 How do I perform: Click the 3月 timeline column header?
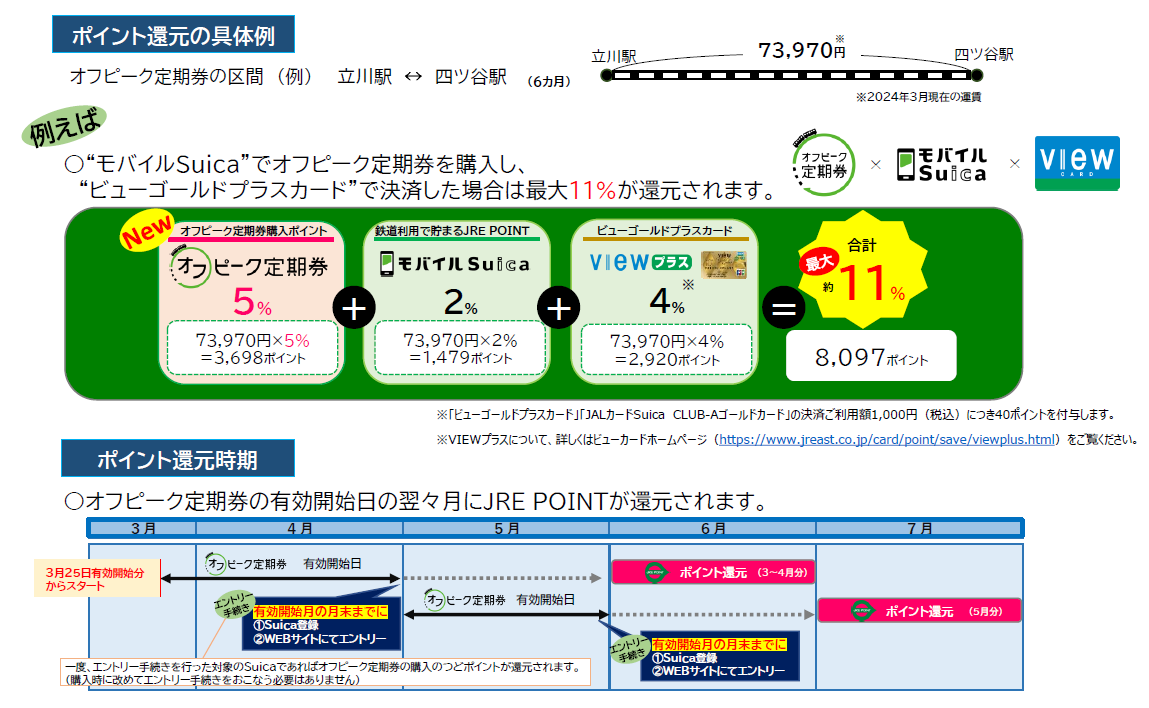[x=144, y=528]
